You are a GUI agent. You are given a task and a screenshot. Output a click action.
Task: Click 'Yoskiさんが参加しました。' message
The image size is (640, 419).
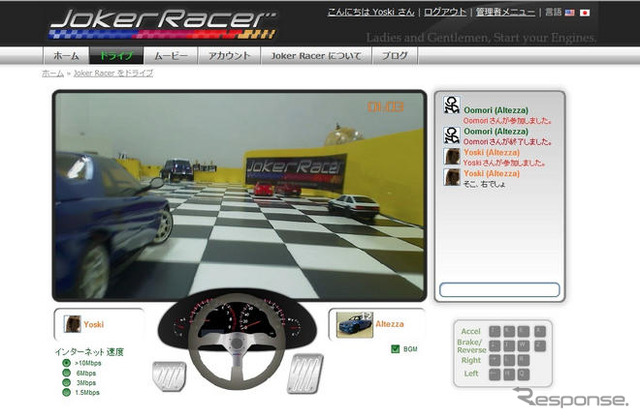point(504,163)
